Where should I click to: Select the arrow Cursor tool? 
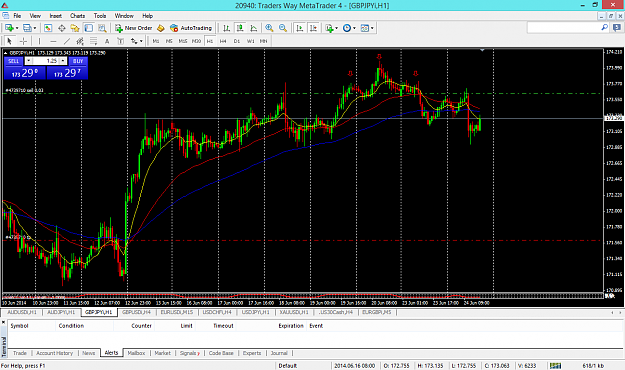tap(10, 41)
